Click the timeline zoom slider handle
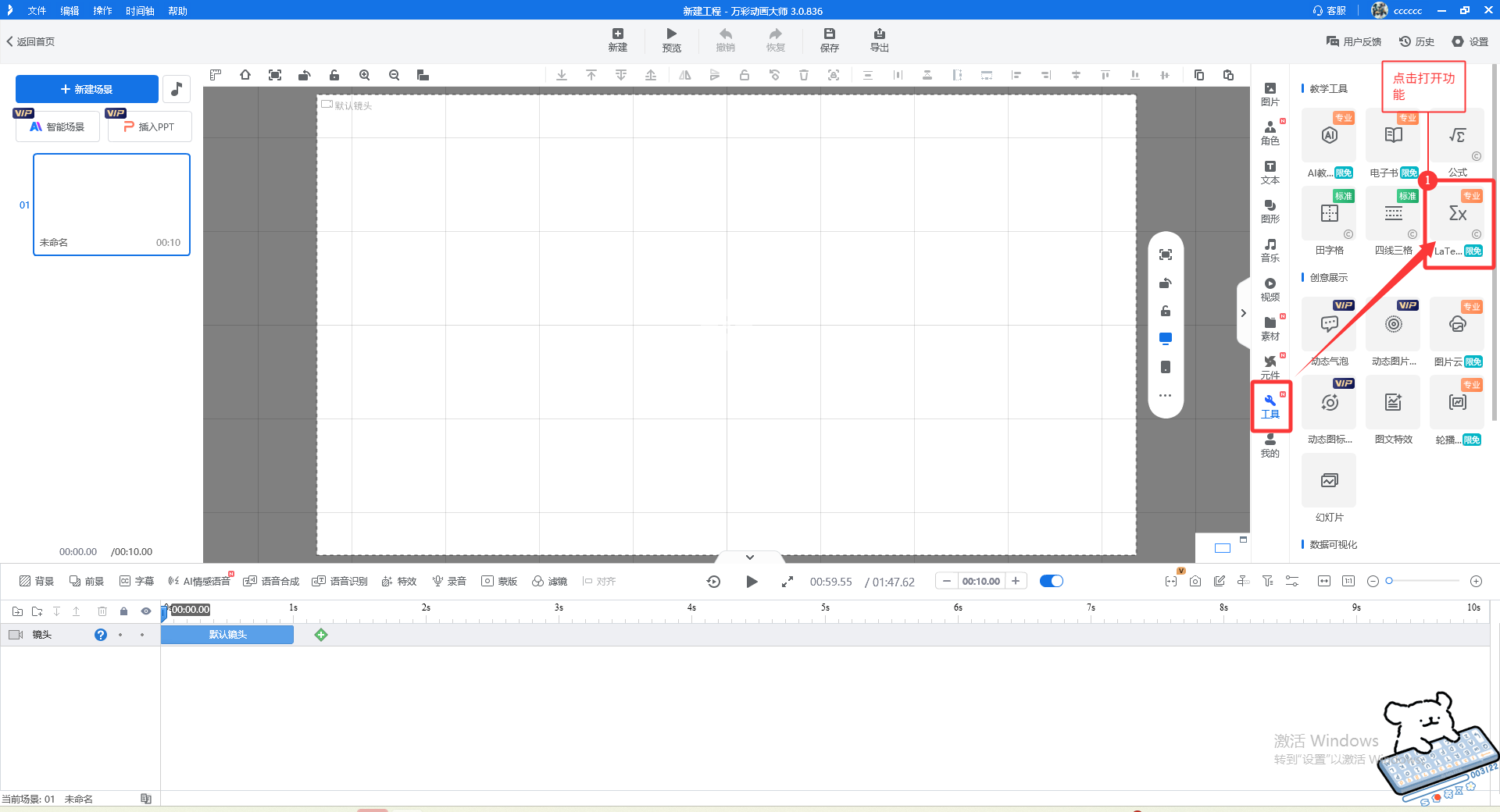The height and width of the screenshot is (812, 1500). [x=1389, y=581]
